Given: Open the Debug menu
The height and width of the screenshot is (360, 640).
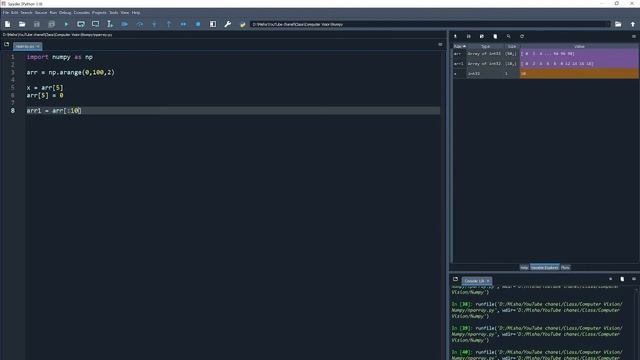Looking at the screenshot, I should (65, 13).
